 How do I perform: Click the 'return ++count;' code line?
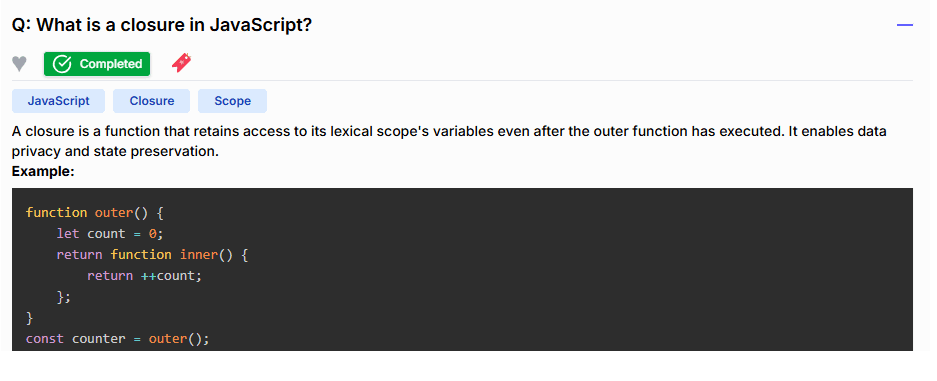click(145, 275)
